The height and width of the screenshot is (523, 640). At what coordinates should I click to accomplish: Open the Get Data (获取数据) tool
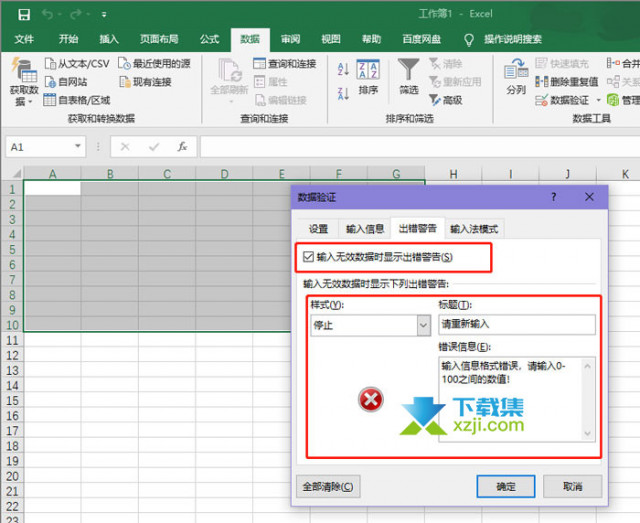pyautogui.click(x=22, y=82)
